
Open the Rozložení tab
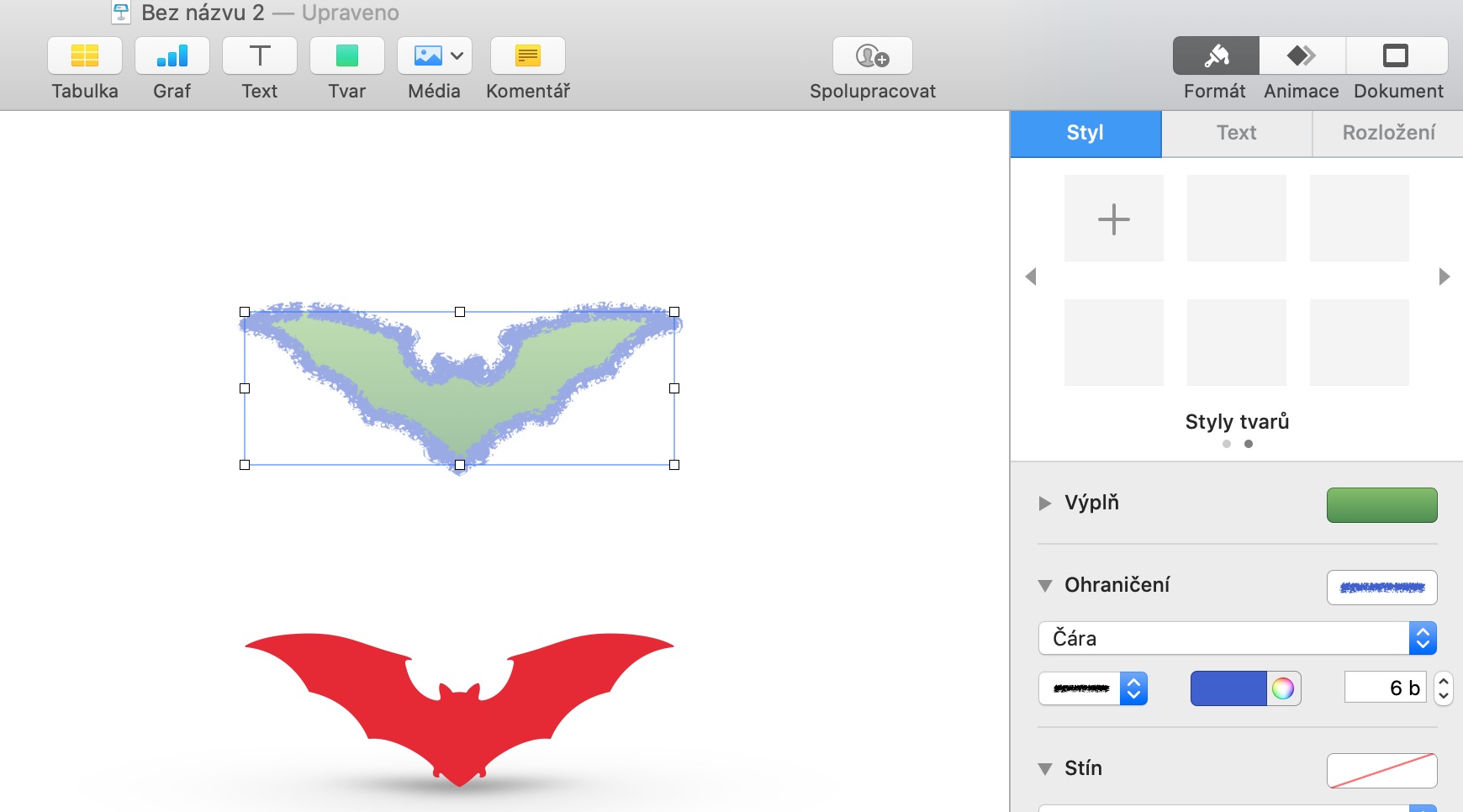pos(1388,133)
